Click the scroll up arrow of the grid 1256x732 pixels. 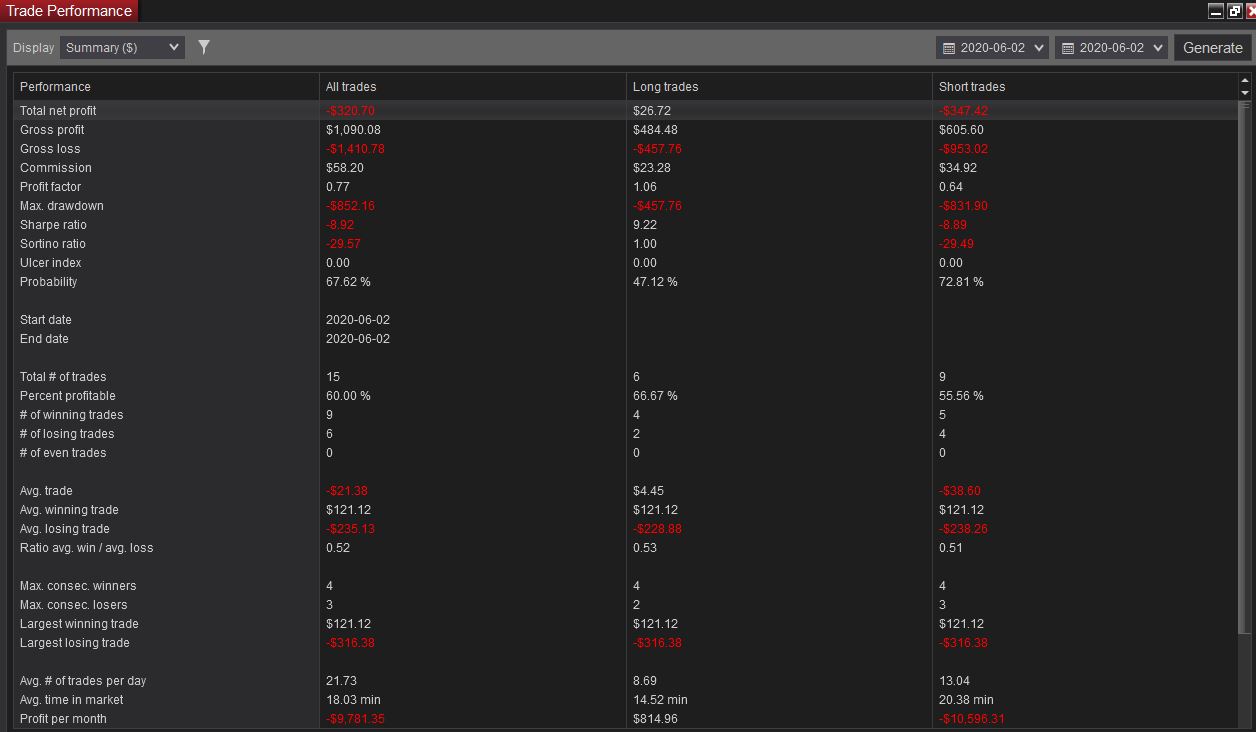1245,80
